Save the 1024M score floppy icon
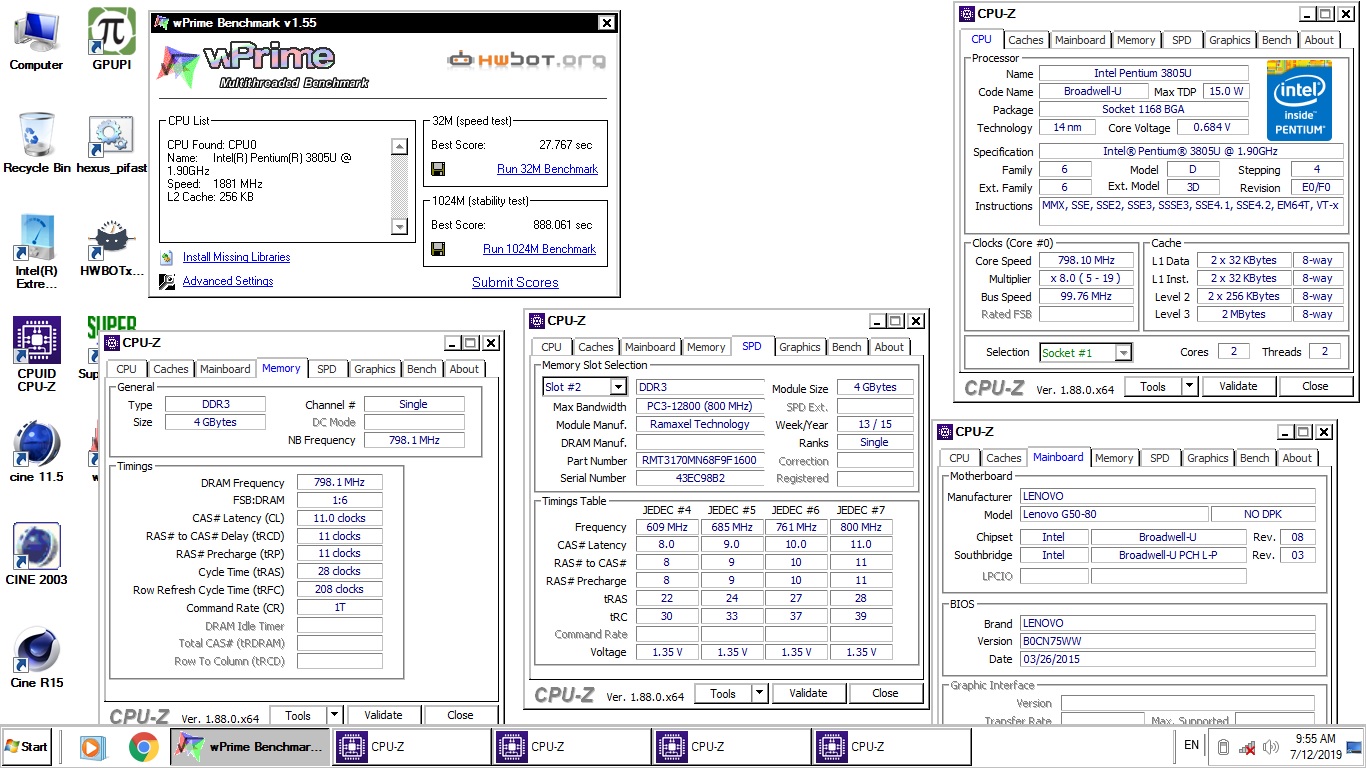Image resolution: width=1366 pixels, height=768 pixels. (x=438, y=249)
